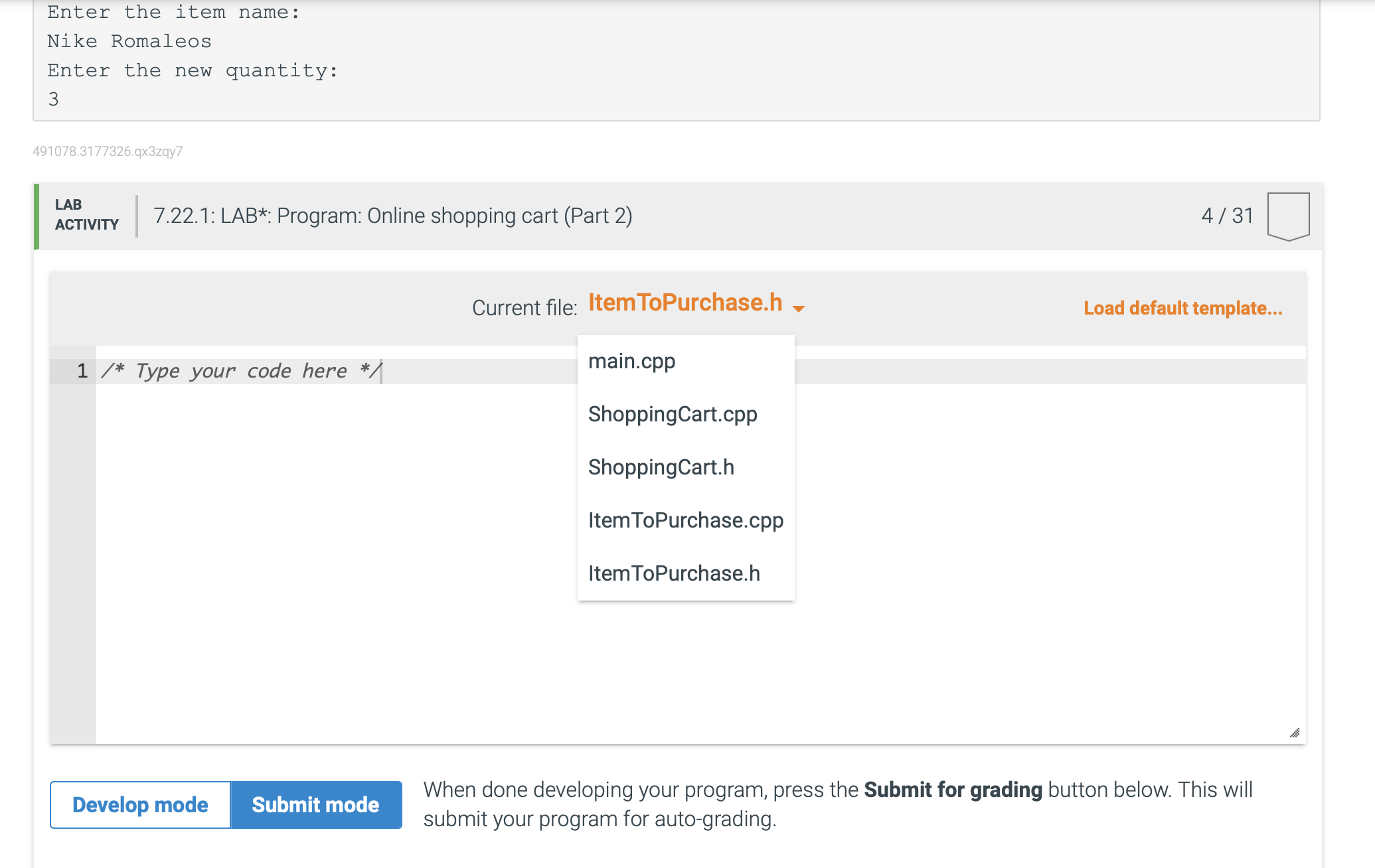Switch to Develop mode
1375x868 pixels.
(139, 804)
